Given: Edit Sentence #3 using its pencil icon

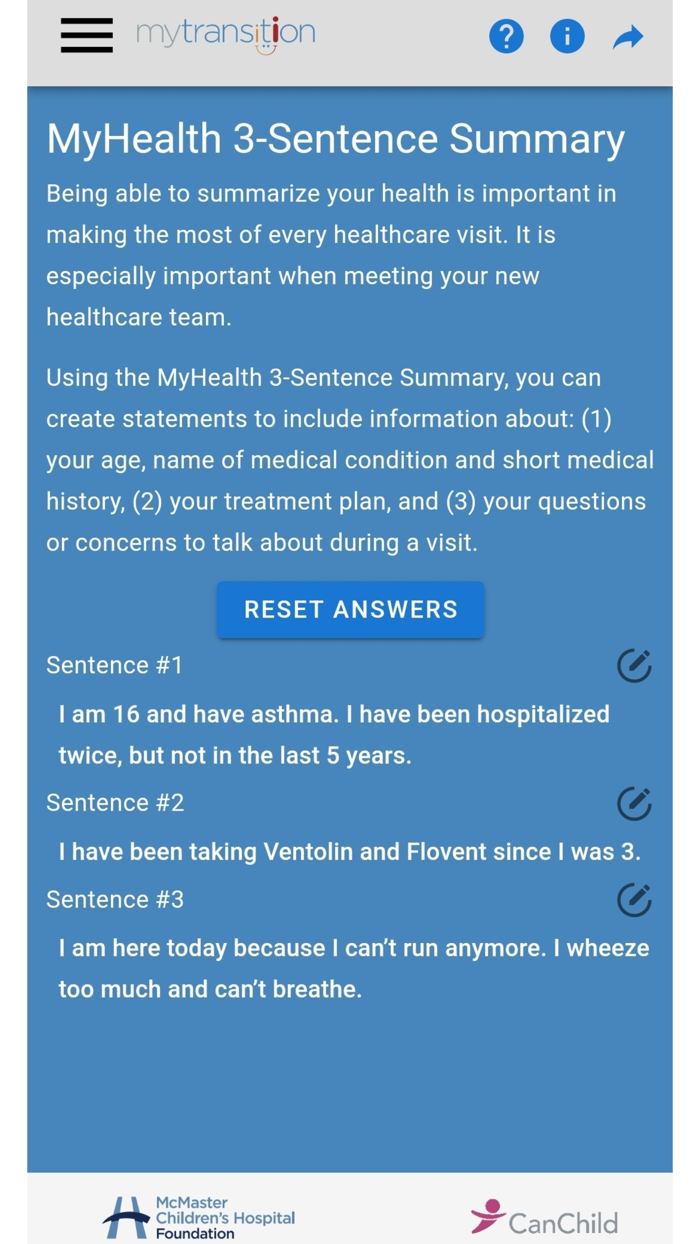Looking at the screenshot, I should click(634, 900).
